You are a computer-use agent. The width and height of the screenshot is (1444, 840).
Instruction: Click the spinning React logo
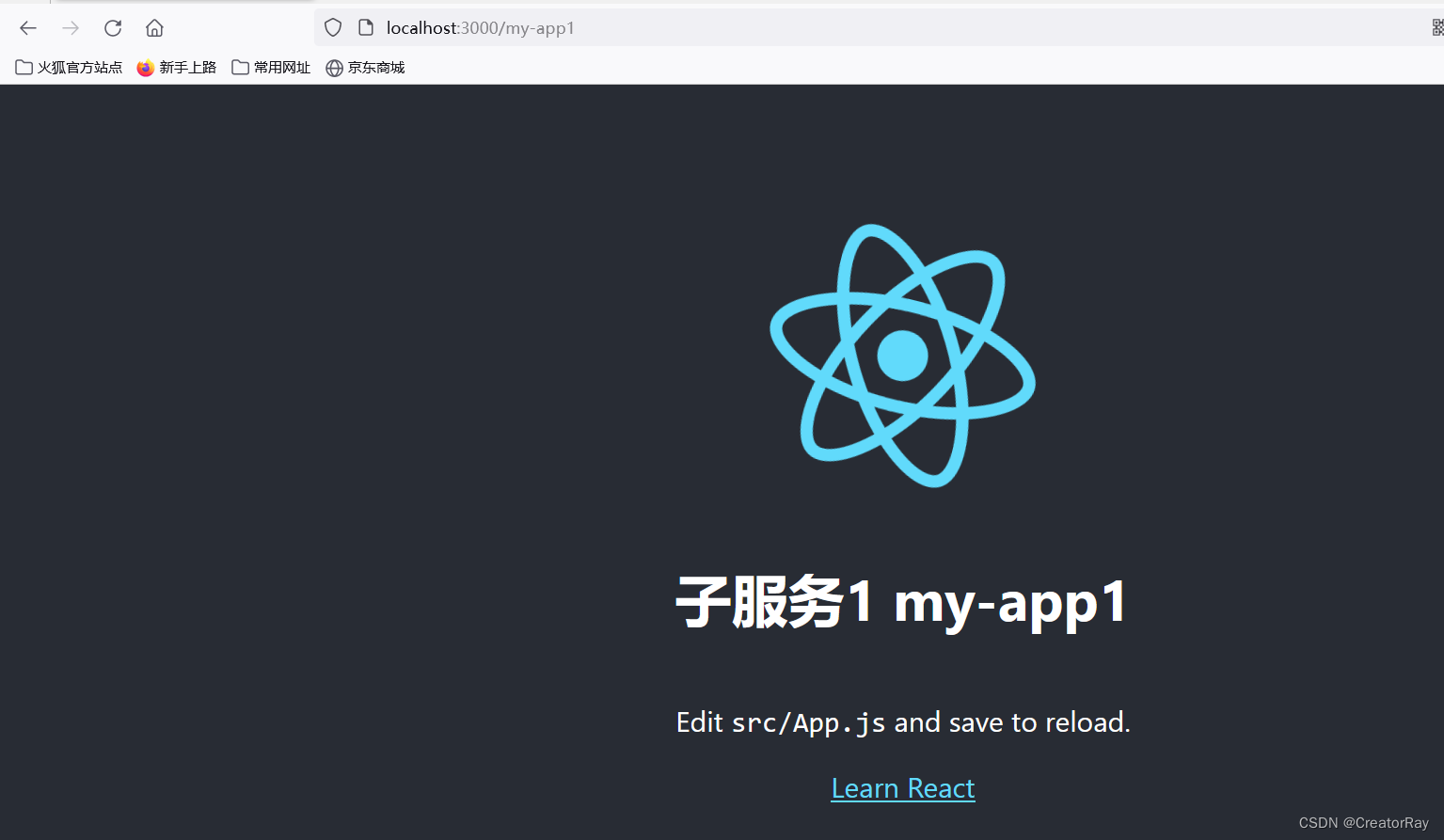point(903,356)
